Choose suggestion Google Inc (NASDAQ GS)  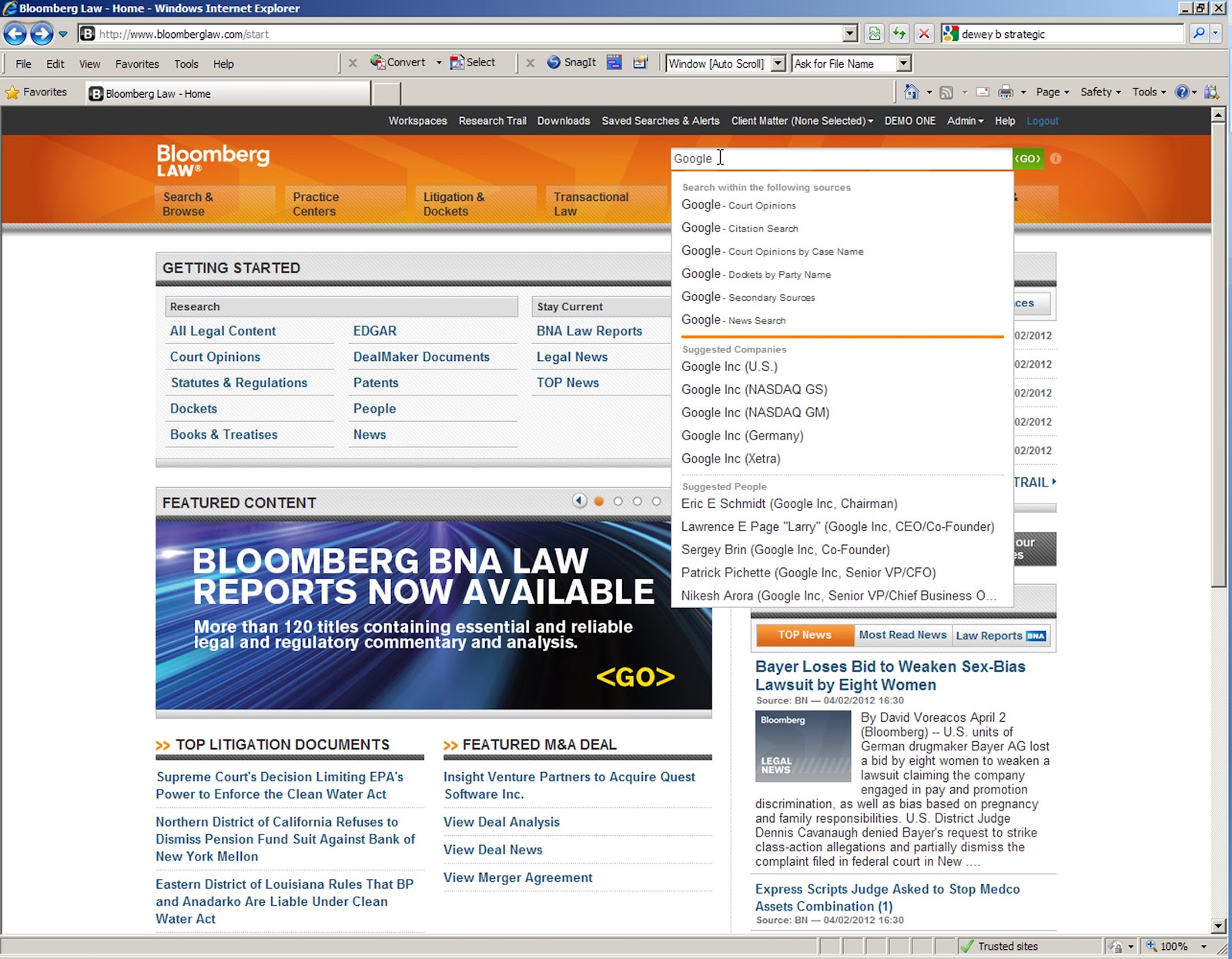(755, 389)
